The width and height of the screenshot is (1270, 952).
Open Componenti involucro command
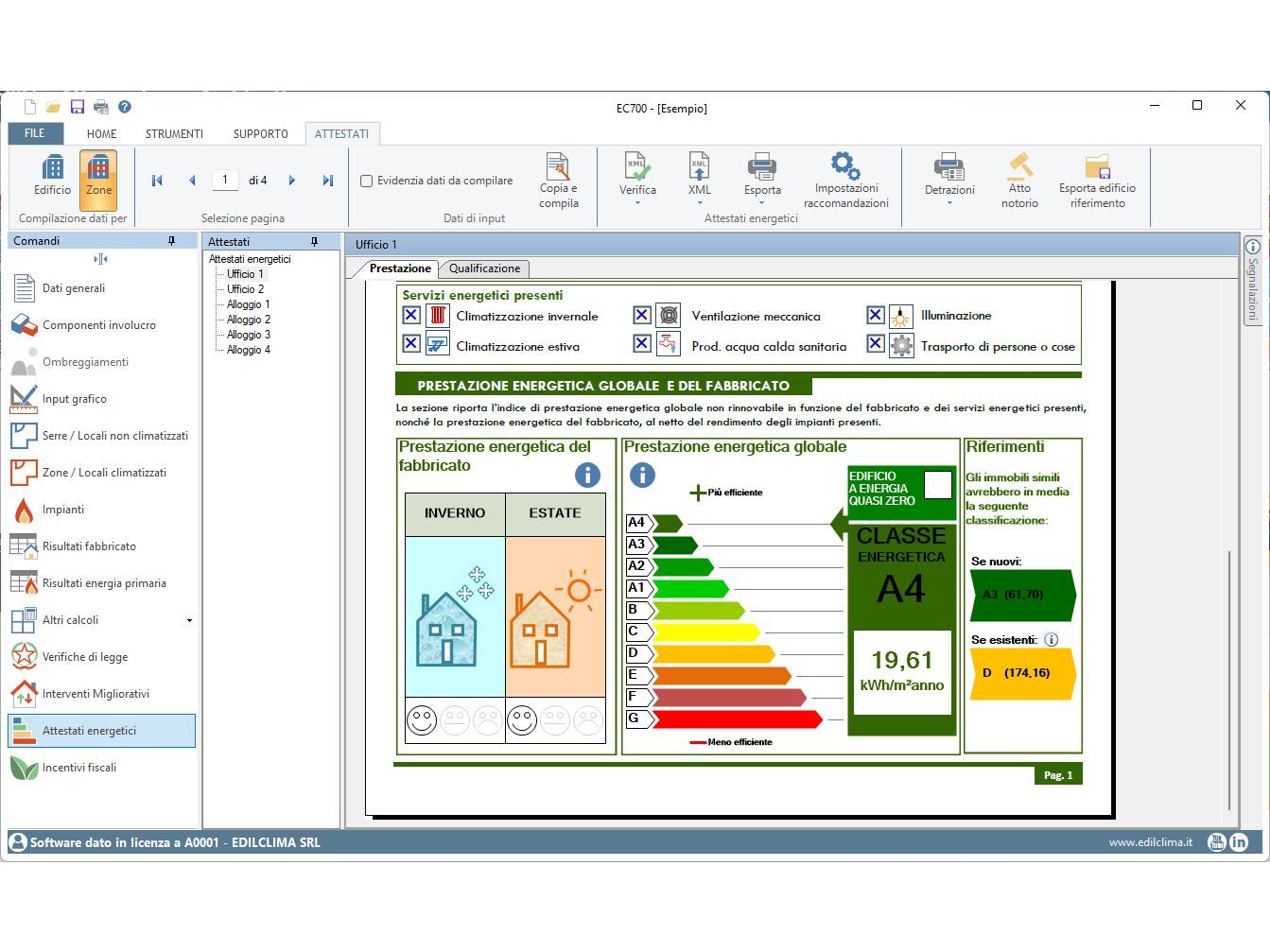point(102,325)
